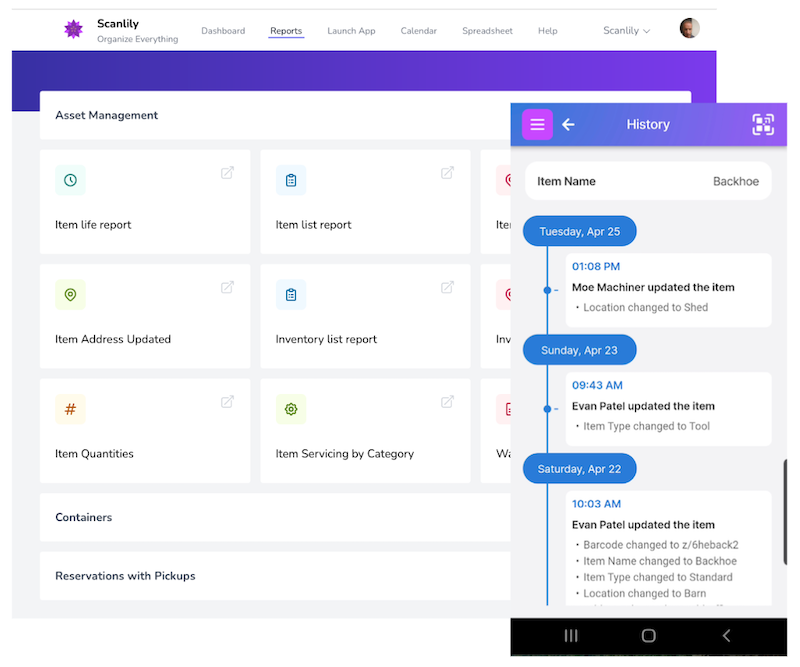Select the Tuesday, Apr 25 date badge

coord(580,232)
